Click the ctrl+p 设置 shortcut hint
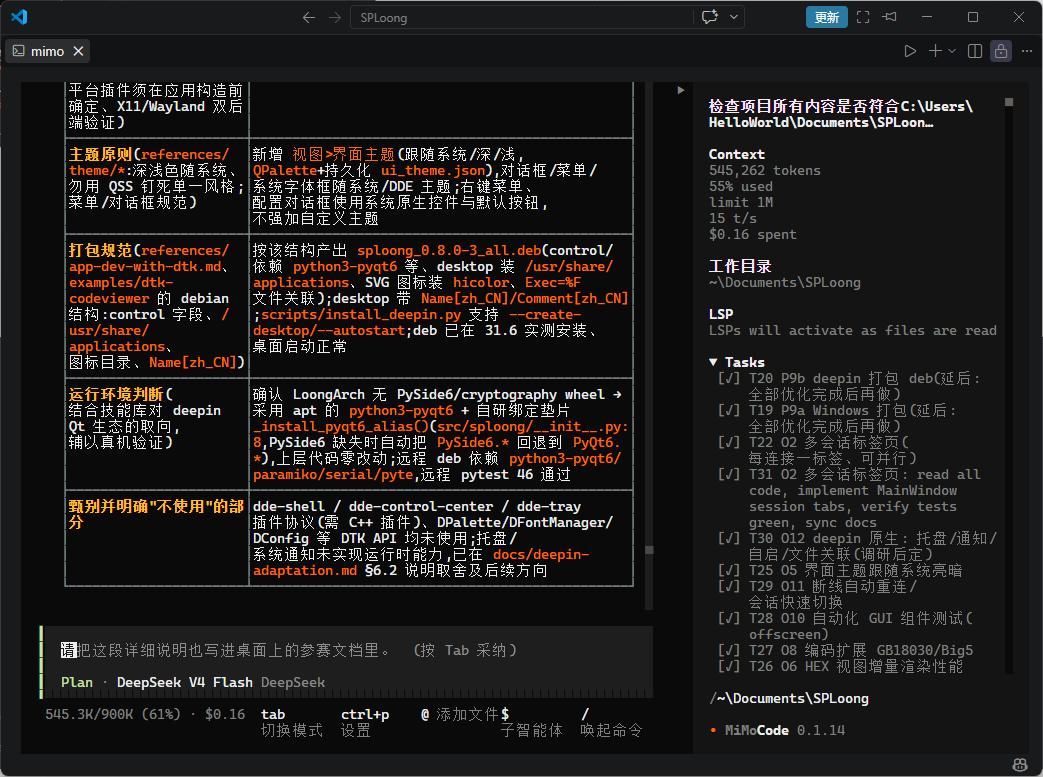The image size is (1043, 777). coord(365,722)
